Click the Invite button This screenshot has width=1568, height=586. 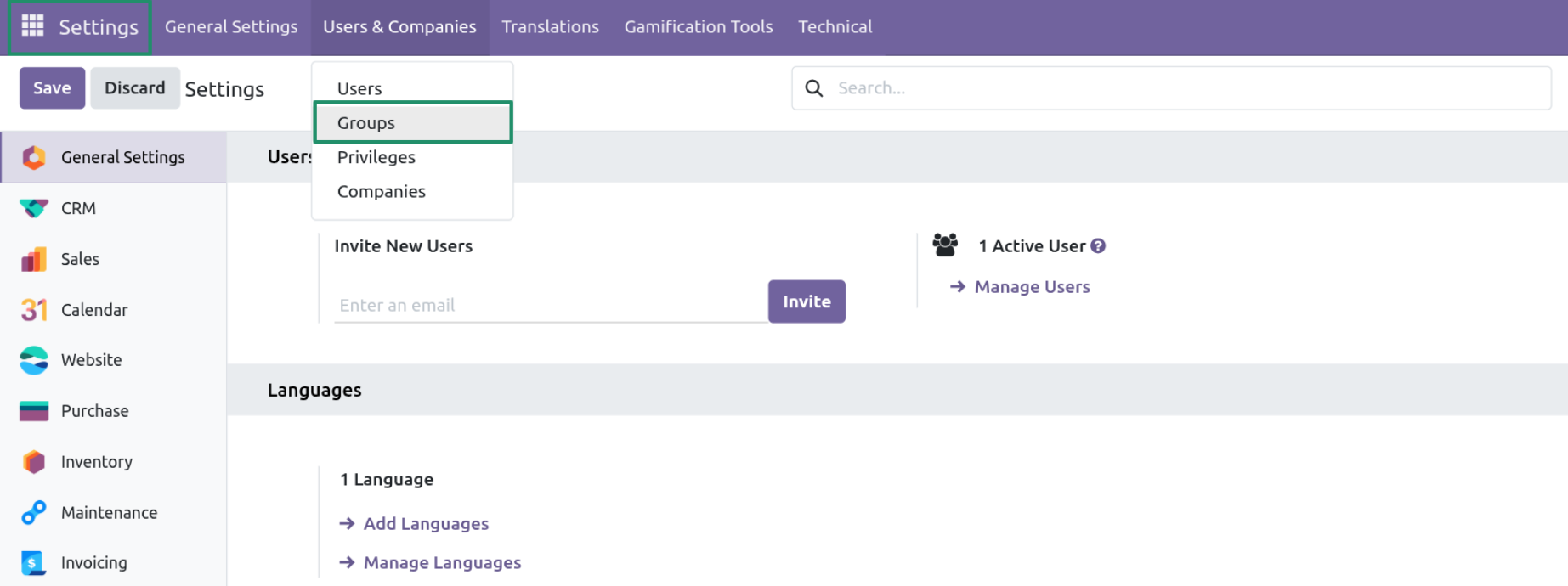point(807,301)
